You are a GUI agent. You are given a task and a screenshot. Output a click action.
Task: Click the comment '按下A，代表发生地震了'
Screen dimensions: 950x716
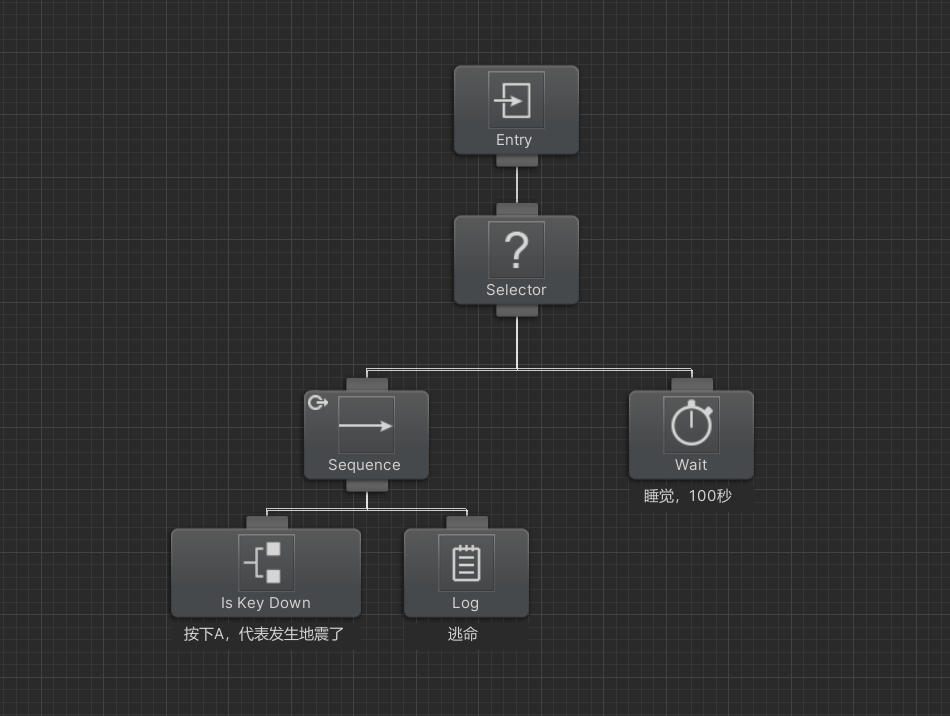pyautogui.click(x=264, y=634)
